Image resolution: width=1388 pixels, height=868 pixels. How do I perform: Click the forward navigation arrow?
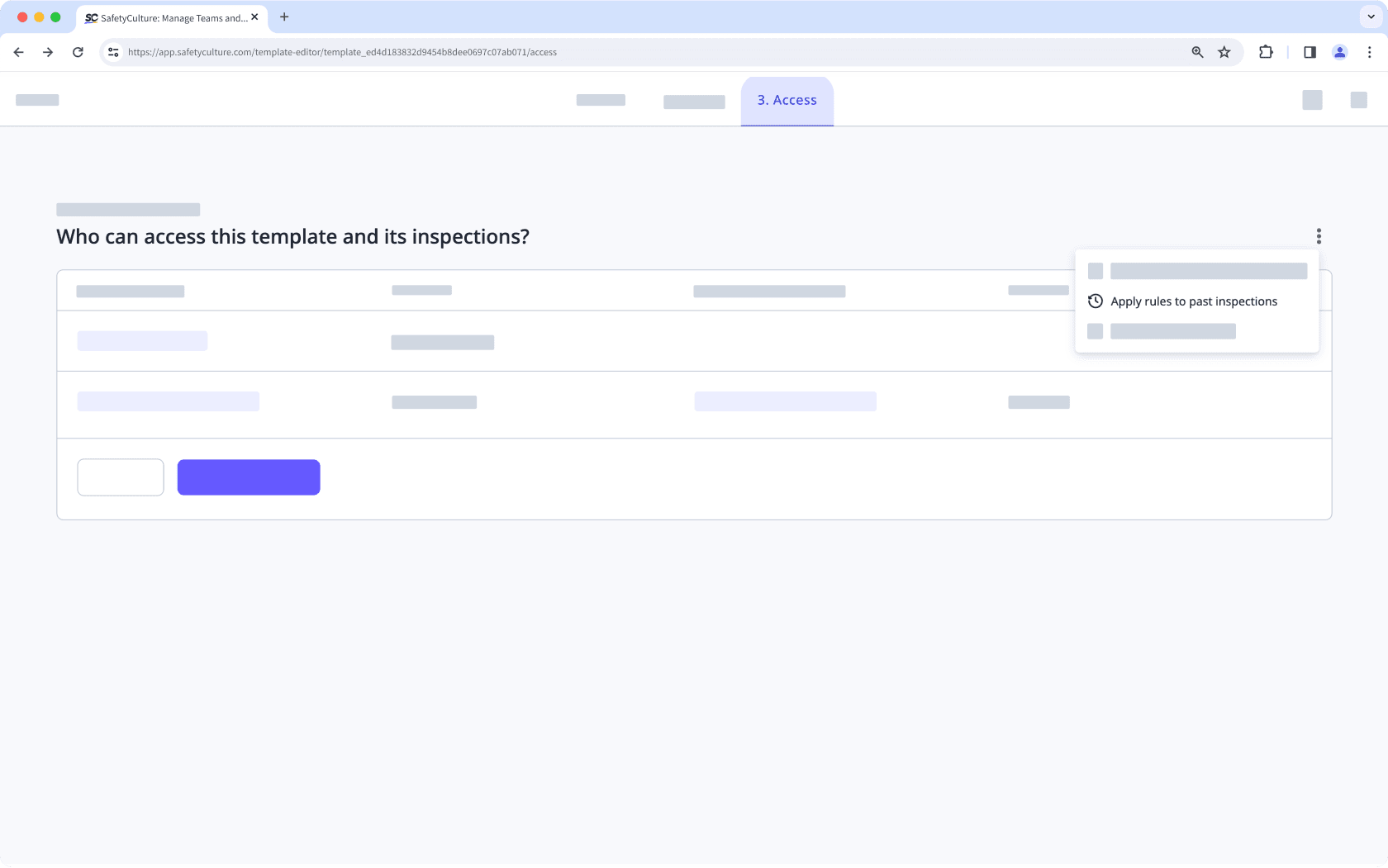tap(48, 51)
